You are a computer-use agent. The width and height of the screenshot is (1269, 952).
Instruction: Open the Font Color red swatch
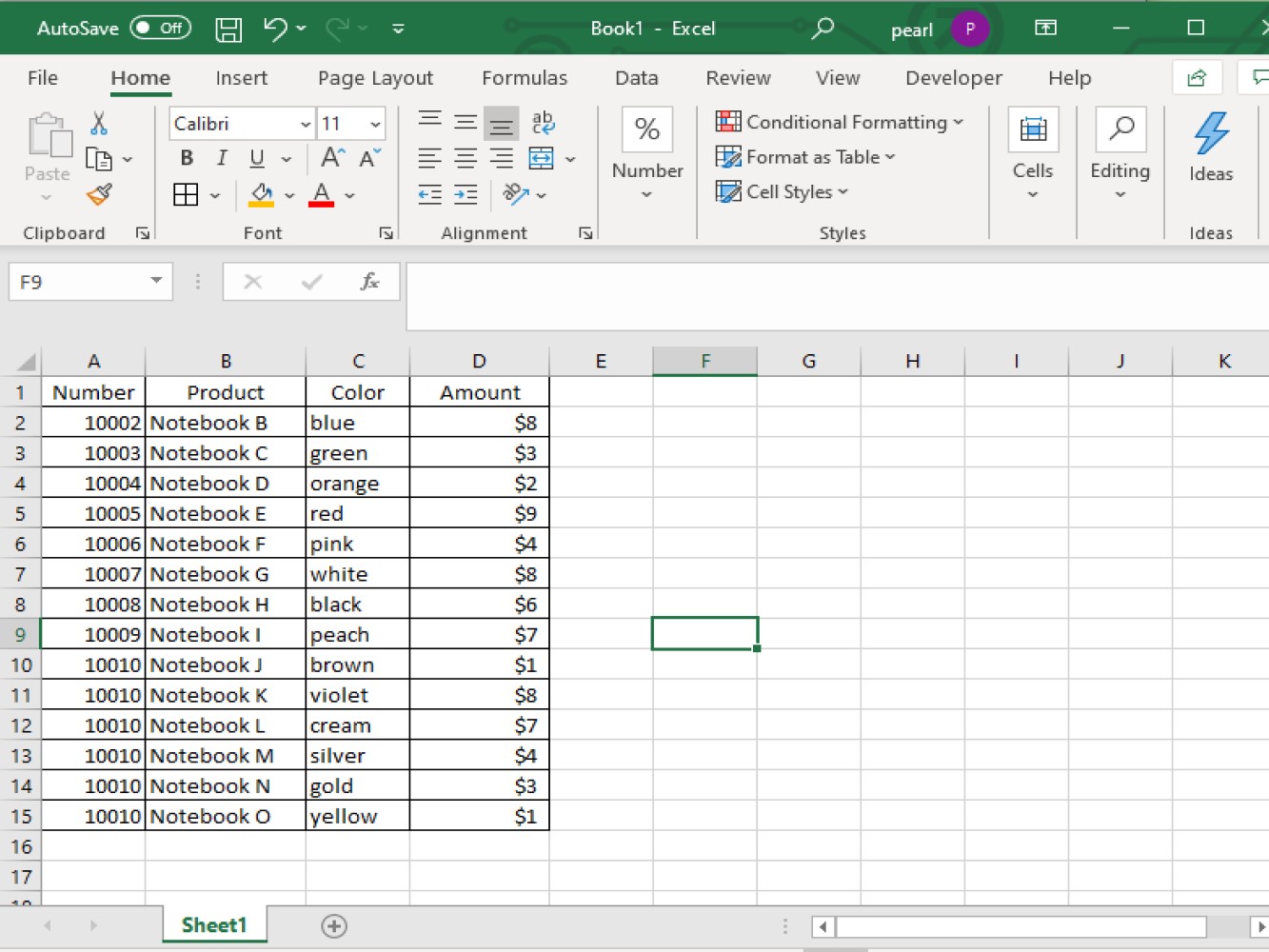click(x=323, y=195)
